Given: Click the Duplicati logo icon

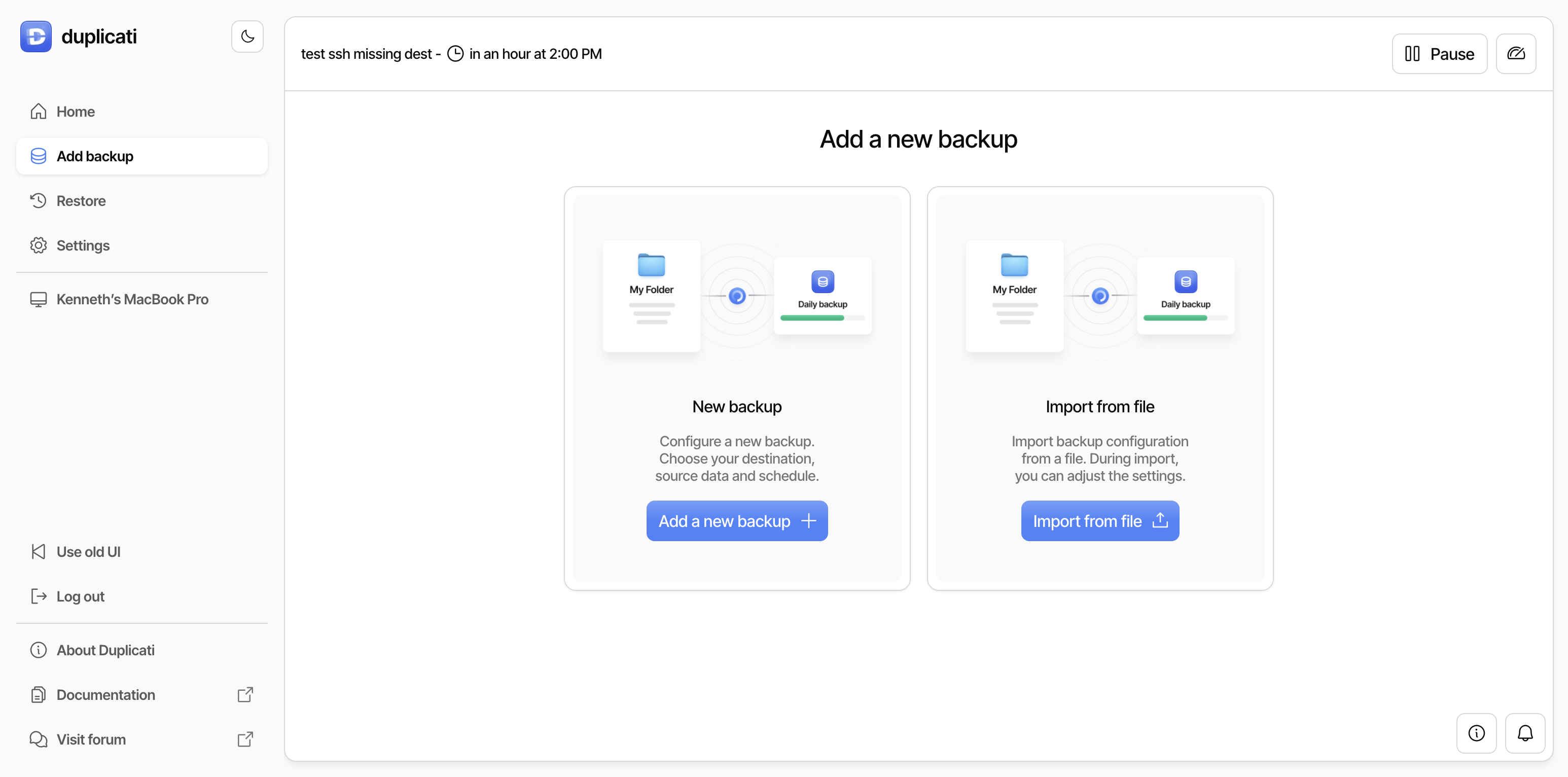Looking at the screenshot, I should coord(36,37).
